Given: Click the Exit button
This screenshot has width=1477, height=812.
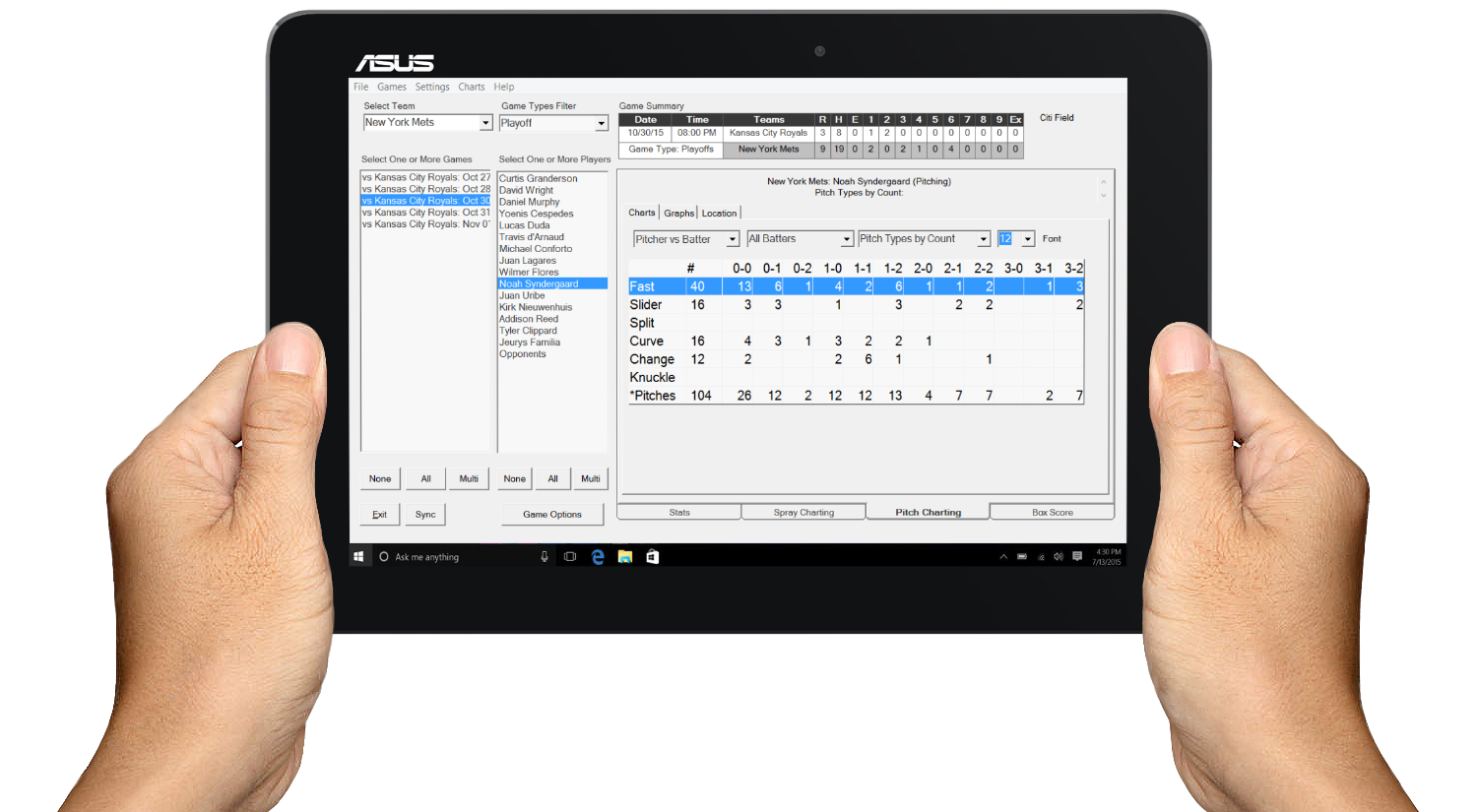Looking at the screenshot, I should pos(379,515).
